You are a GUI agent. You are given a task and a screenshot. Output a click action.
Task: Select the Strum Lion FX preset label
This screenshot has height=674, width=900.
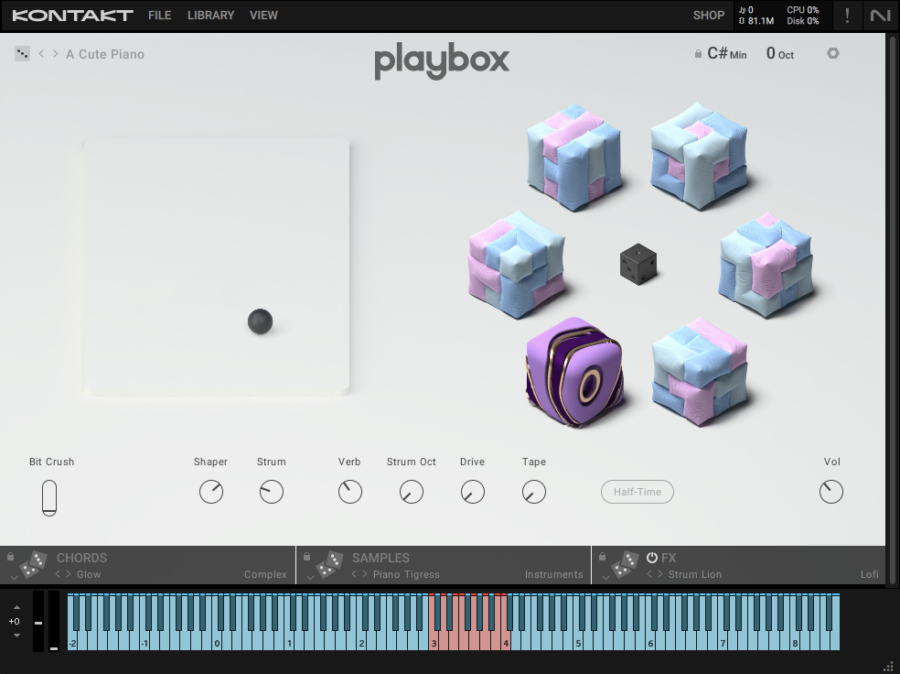693,574
